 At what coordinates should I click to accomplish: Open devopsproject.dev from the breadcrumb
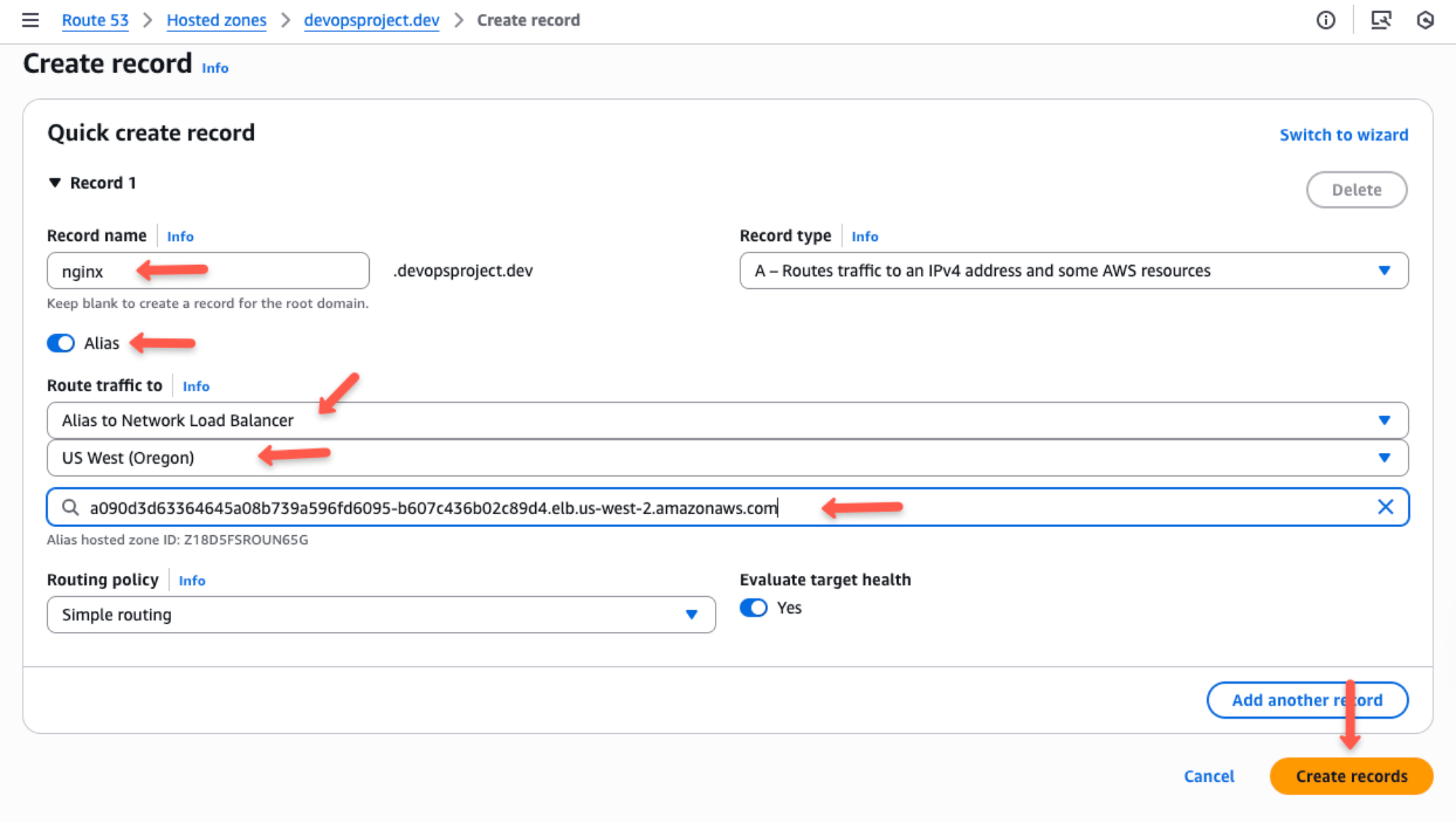(x=371, y=20)
